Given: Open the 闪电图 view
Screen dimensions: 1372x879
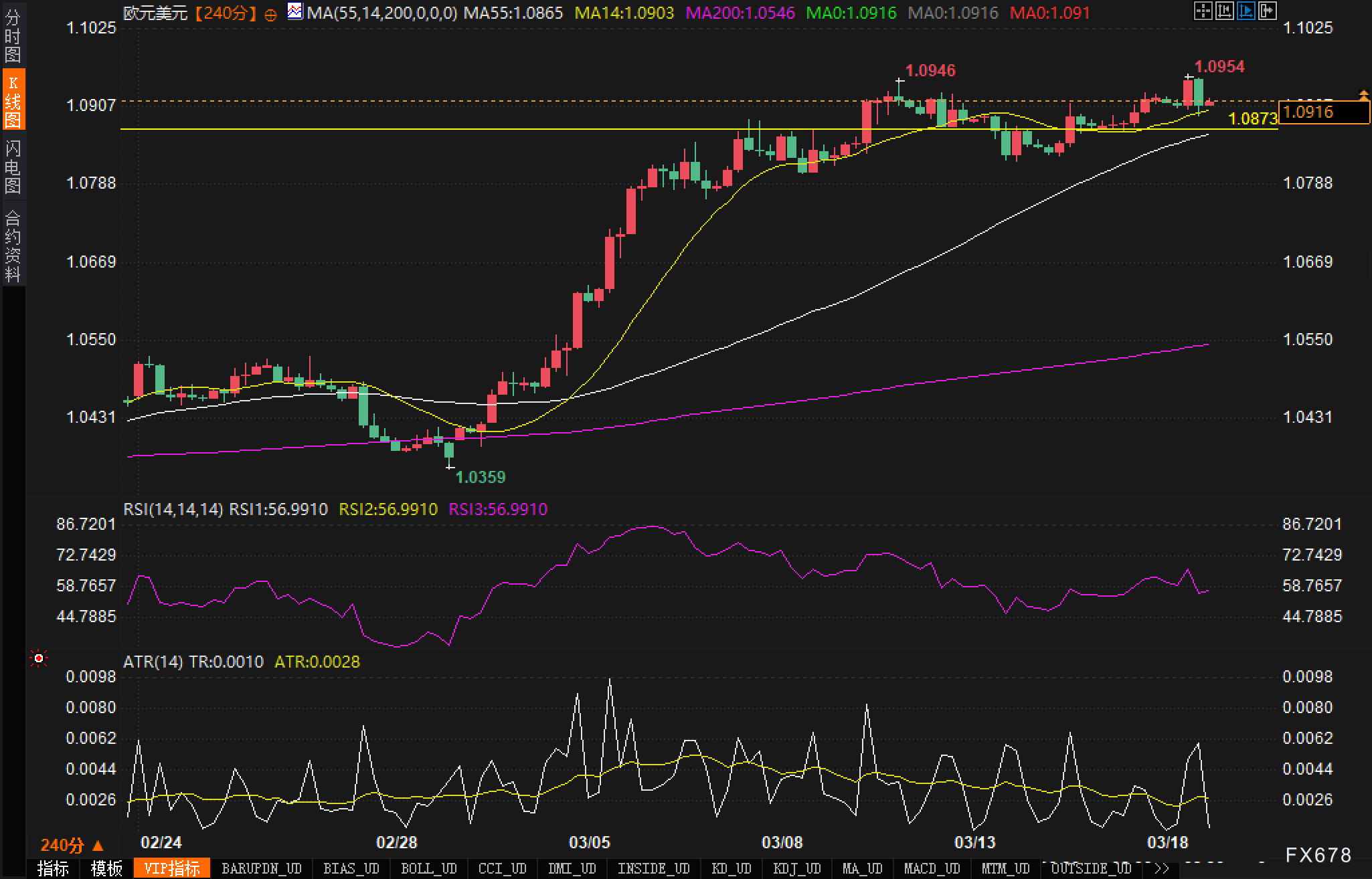Looking at the screenshot, I should pyautogui.click(x=13, y=167).
